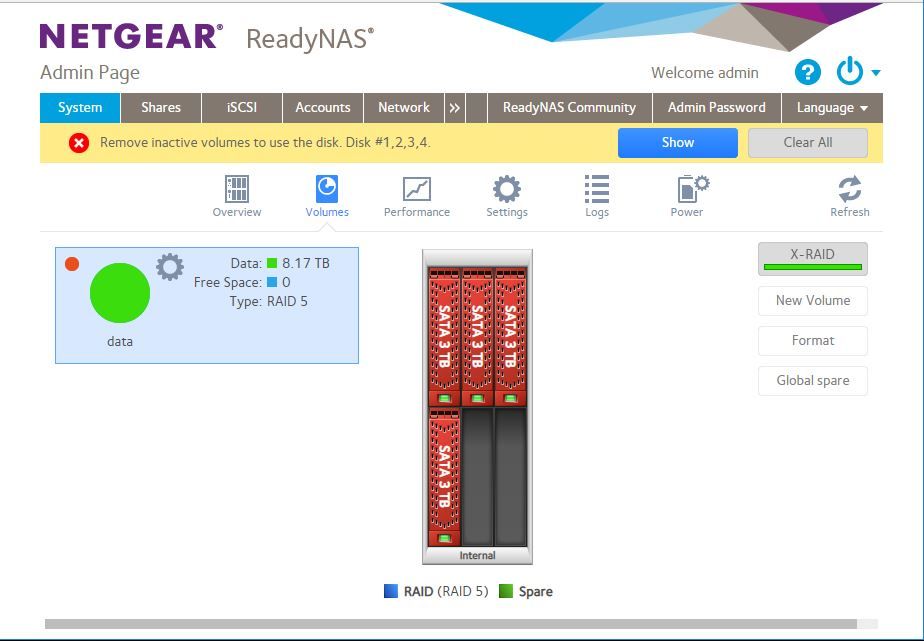Click the green Spare legend swatch

click(506, 591)
